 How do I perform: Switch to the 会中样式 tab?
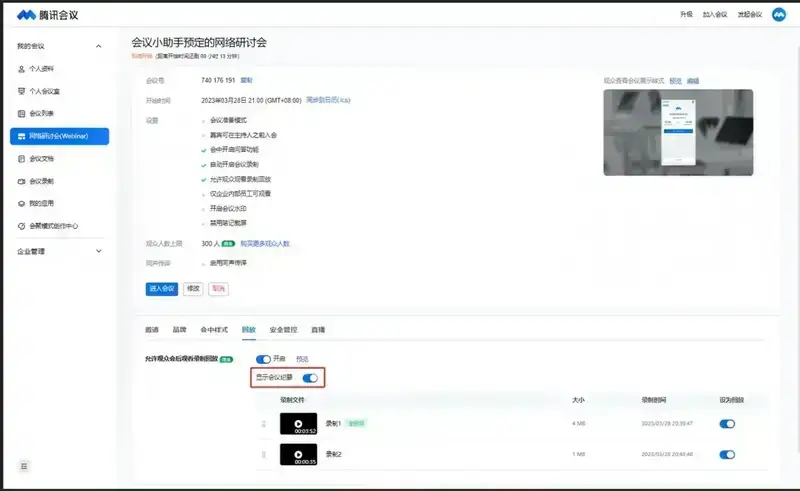(x=214, y=330)
